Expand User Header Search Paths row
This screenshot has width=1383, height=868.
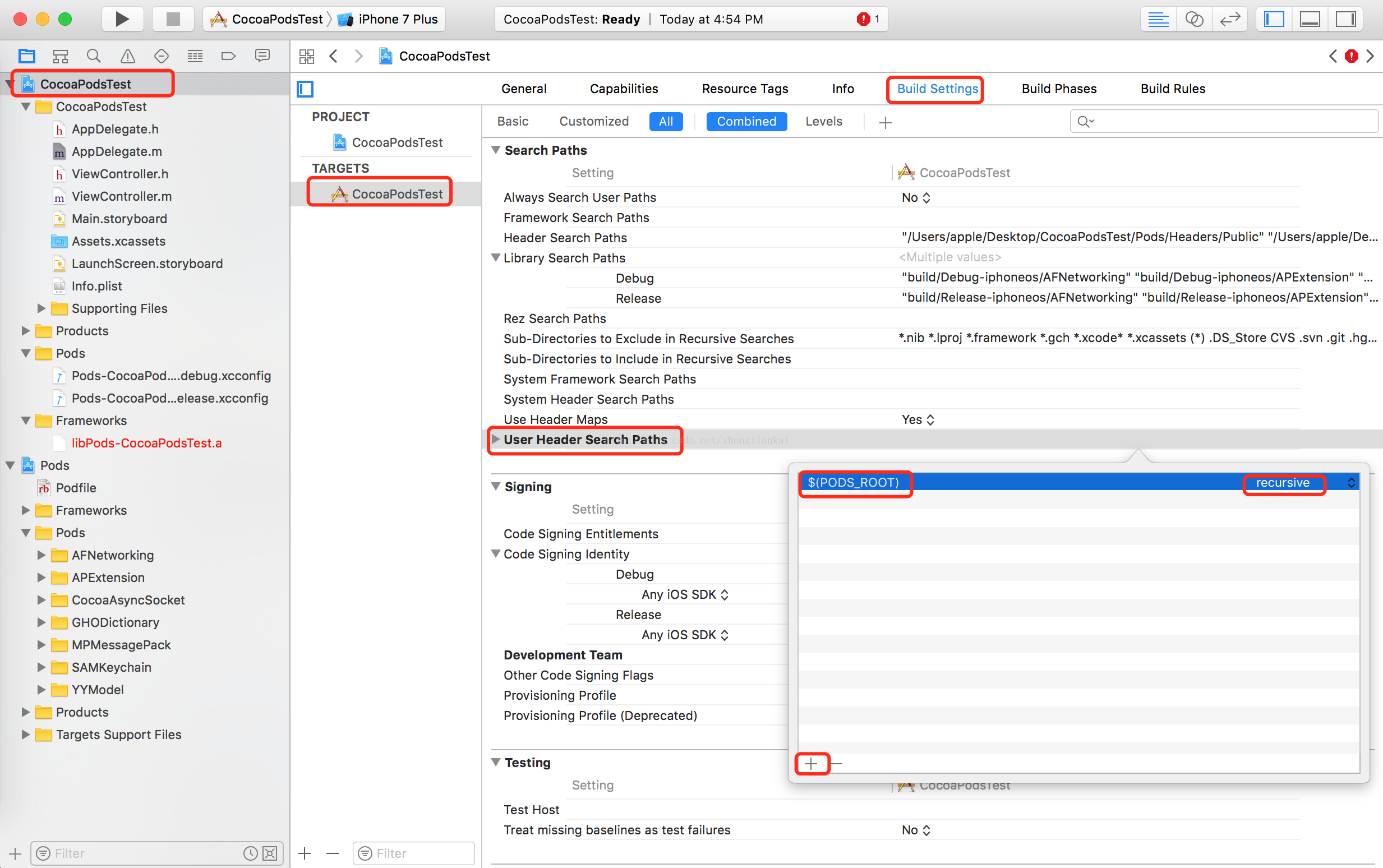(495, 439)
